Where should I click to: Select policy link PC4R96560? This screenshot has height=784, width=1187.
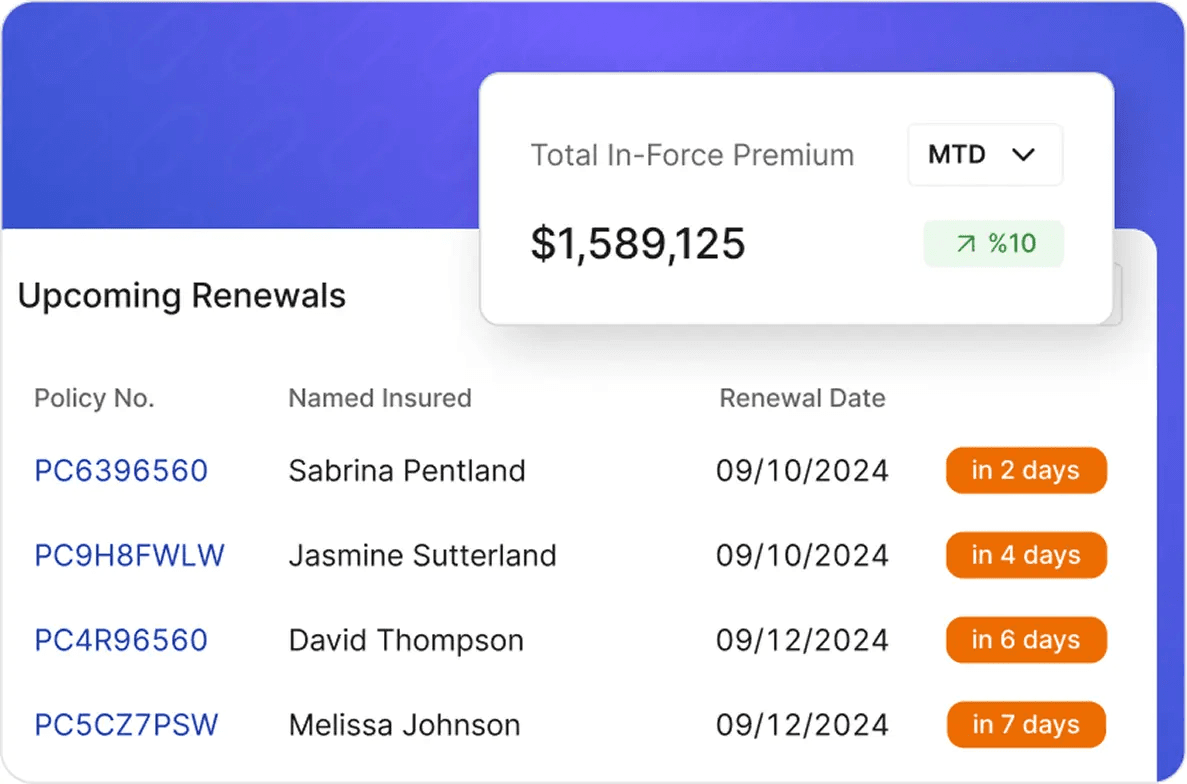click(x=120, y=640)
